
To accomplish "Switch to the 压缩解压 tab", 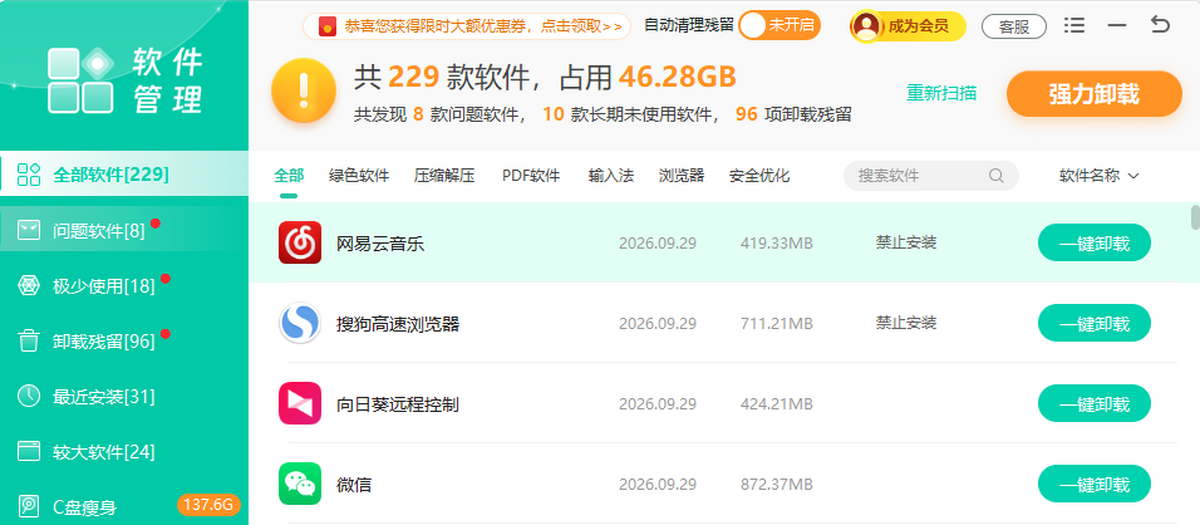I will [x=444, y=176].
